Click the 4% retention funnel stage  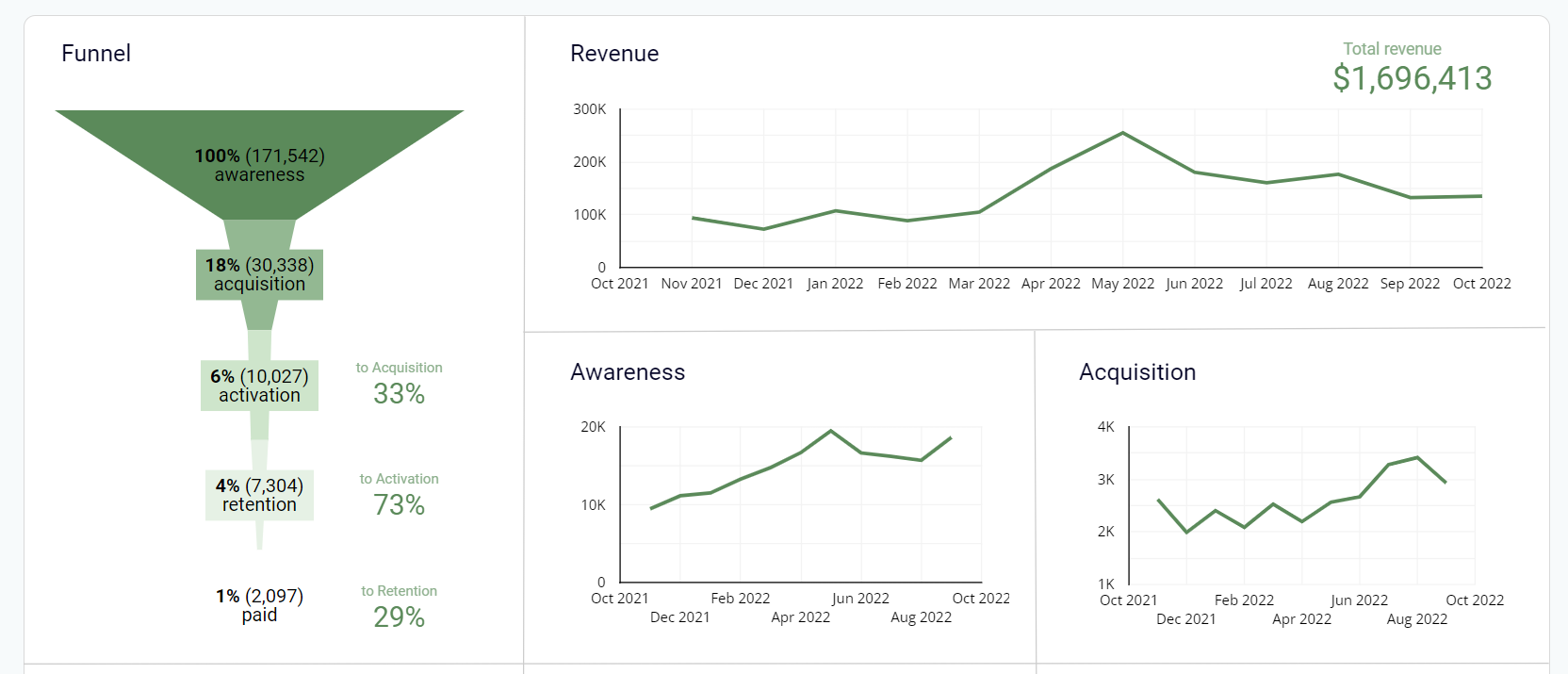tap(259, 495)
